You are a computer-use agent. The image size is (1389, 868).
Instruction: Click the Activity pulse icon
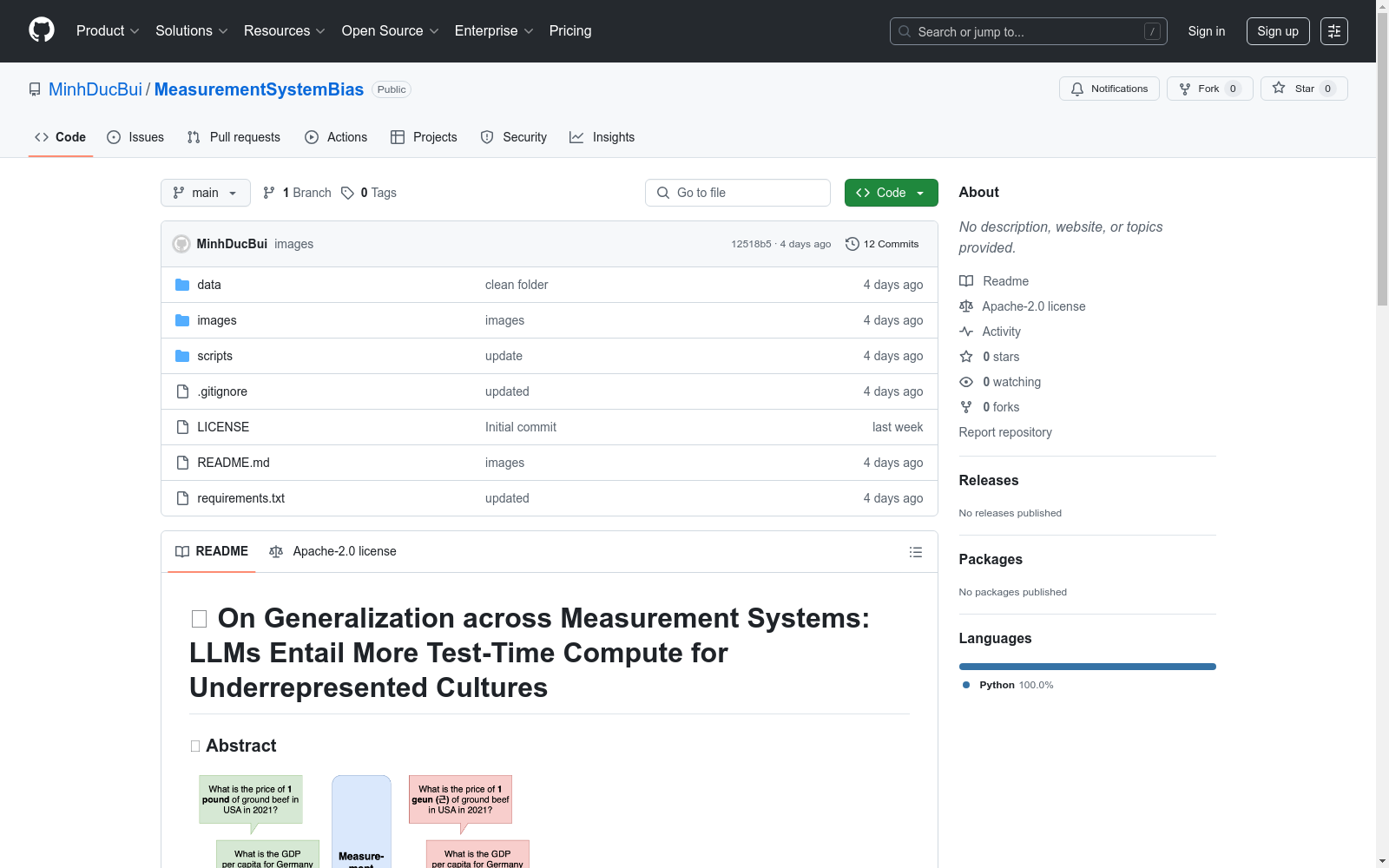pos(966,332)
